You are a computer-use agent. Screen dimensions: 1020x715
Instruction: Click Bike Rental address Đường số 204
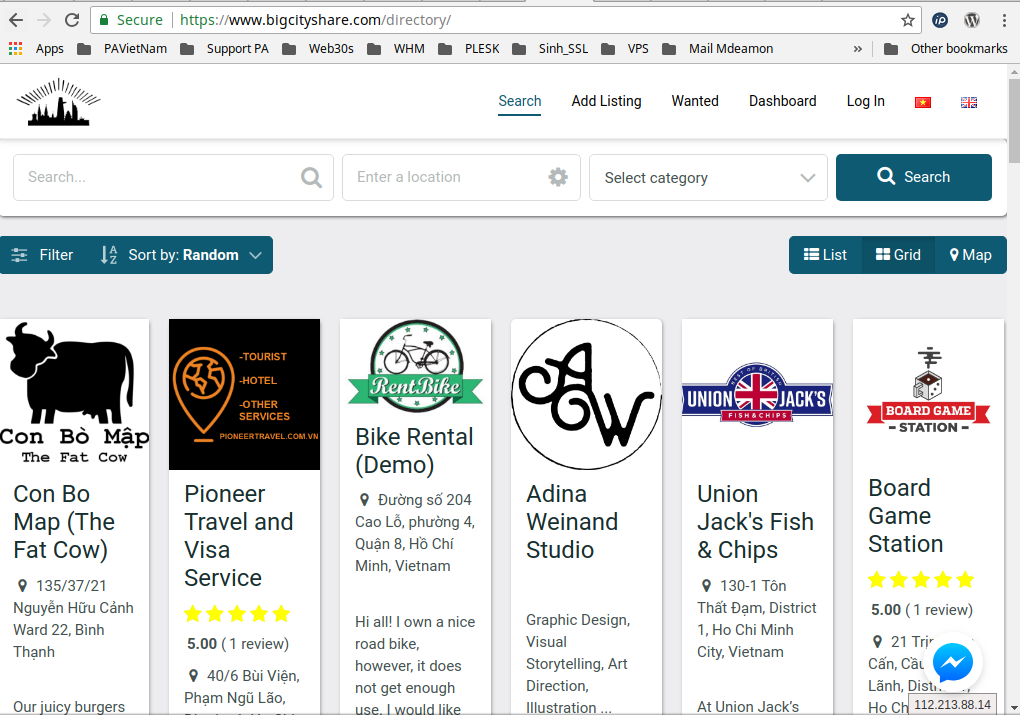click(415, 533)
